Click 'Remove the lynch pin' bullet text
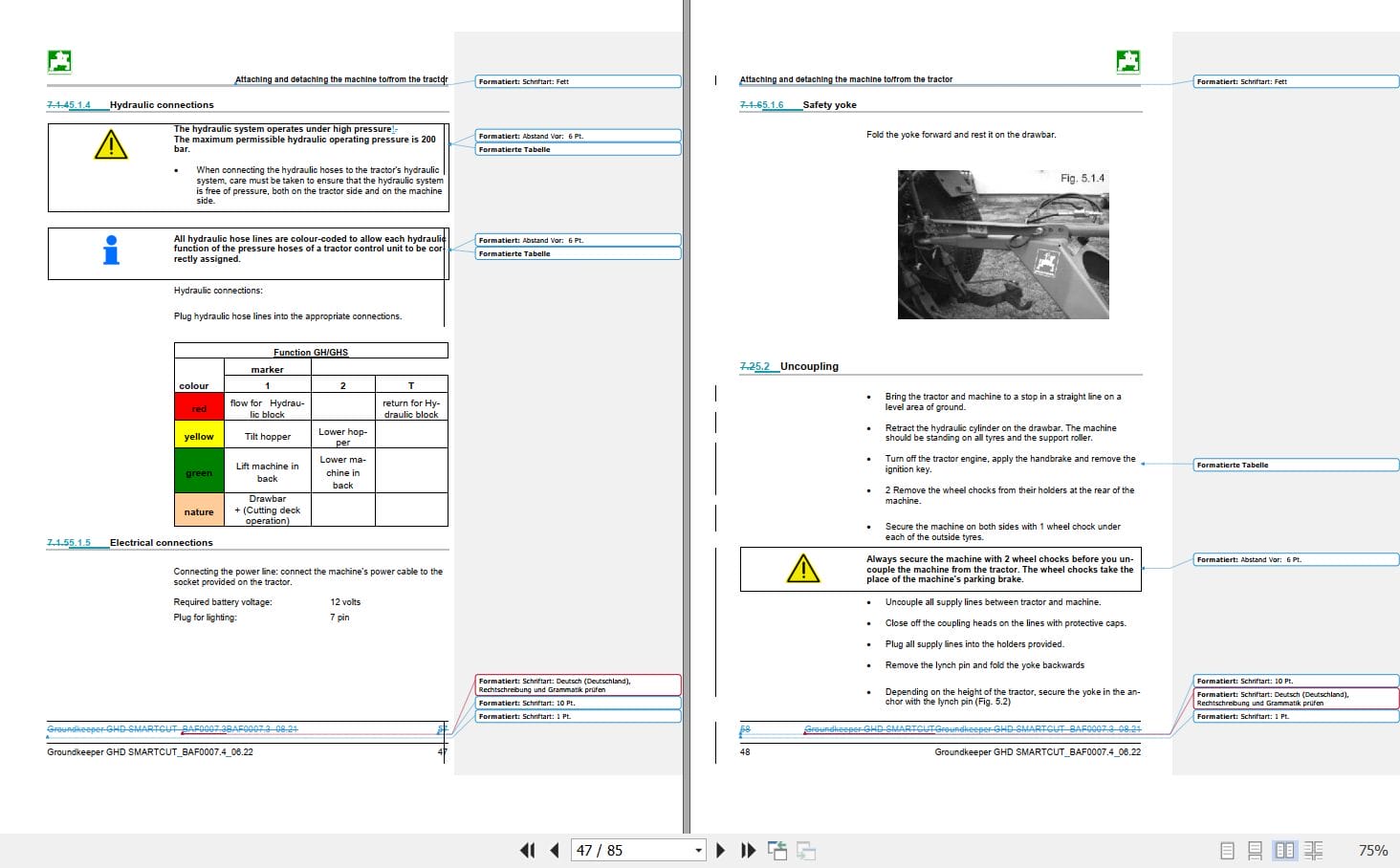This screenshot has height=868, width=1400. point(985,665)
